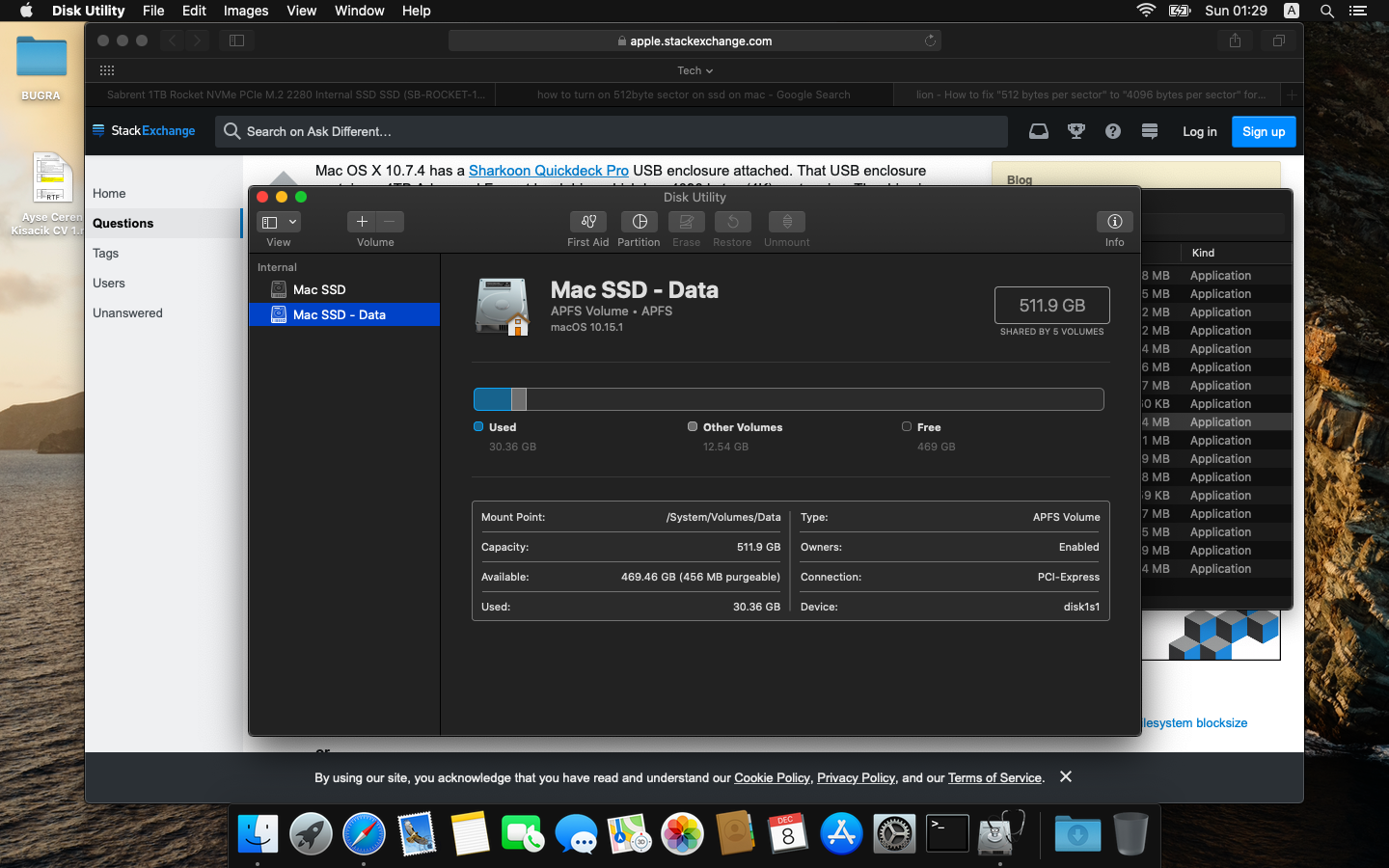Select Mac SSD - Data in sidebar

tap(344, 314)
